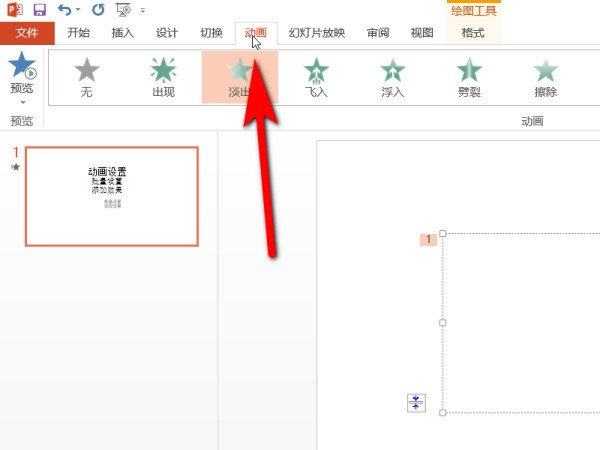Select slide 1 thumbnail in the panel
The height and width of the screenshot is (450, 600).
pos(112,196)
